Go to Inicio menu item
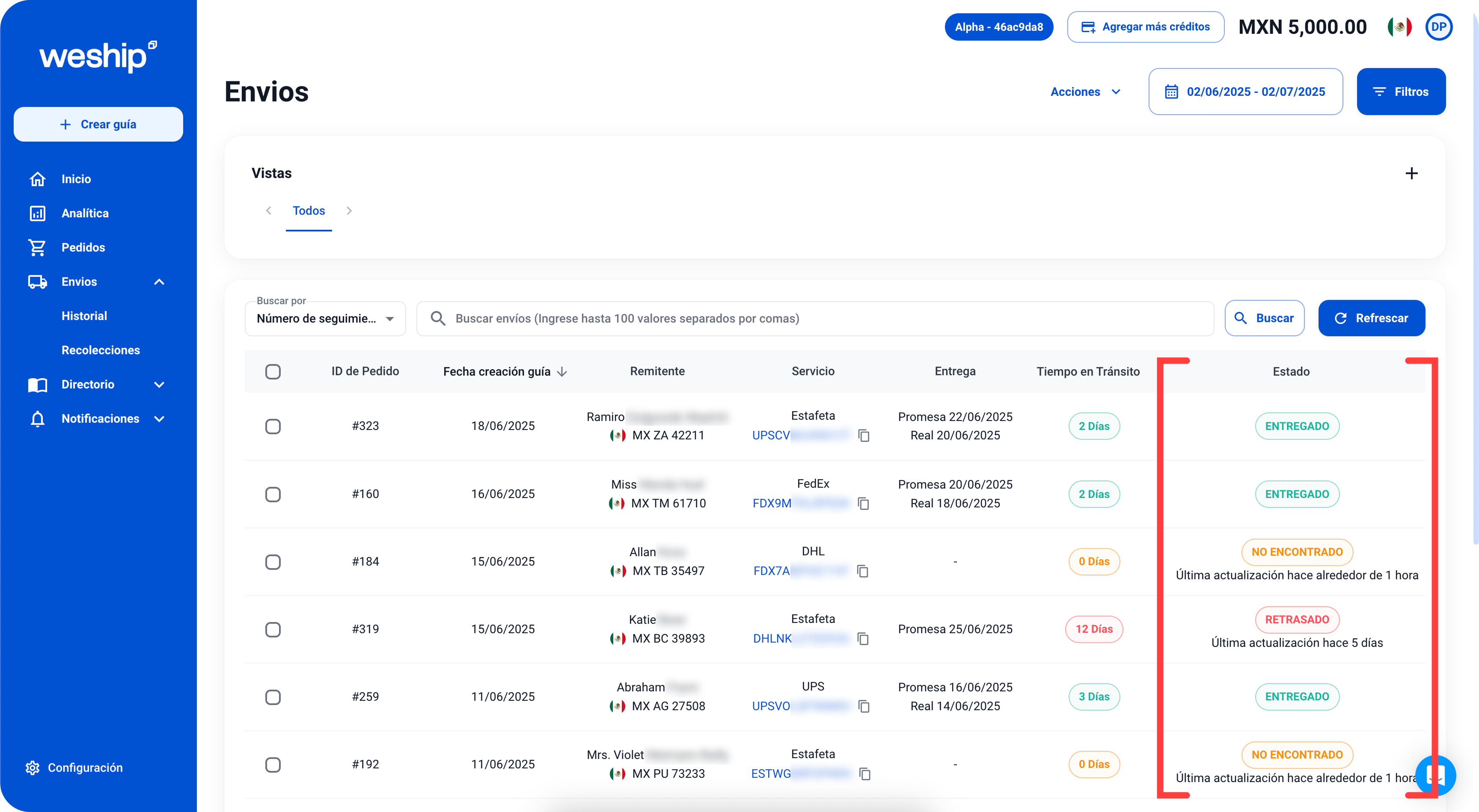The image size is (1479, 812). pos(76,179)
